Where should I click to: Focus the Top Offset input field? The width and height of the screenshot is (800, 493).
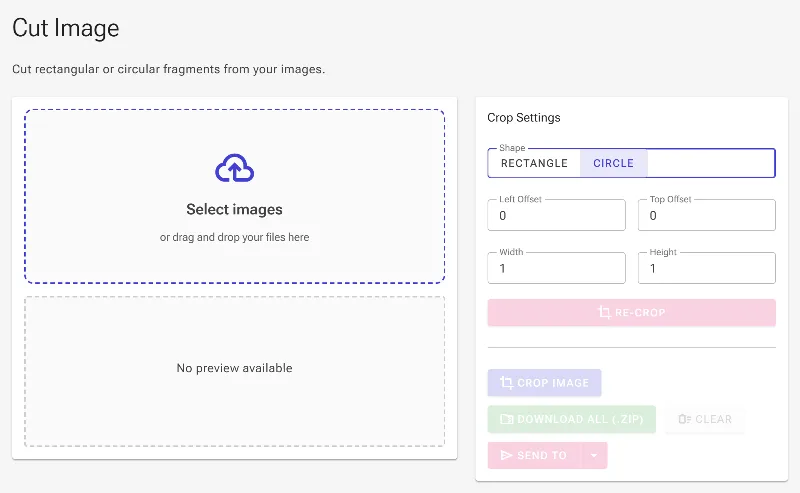[x=707, y=215]
